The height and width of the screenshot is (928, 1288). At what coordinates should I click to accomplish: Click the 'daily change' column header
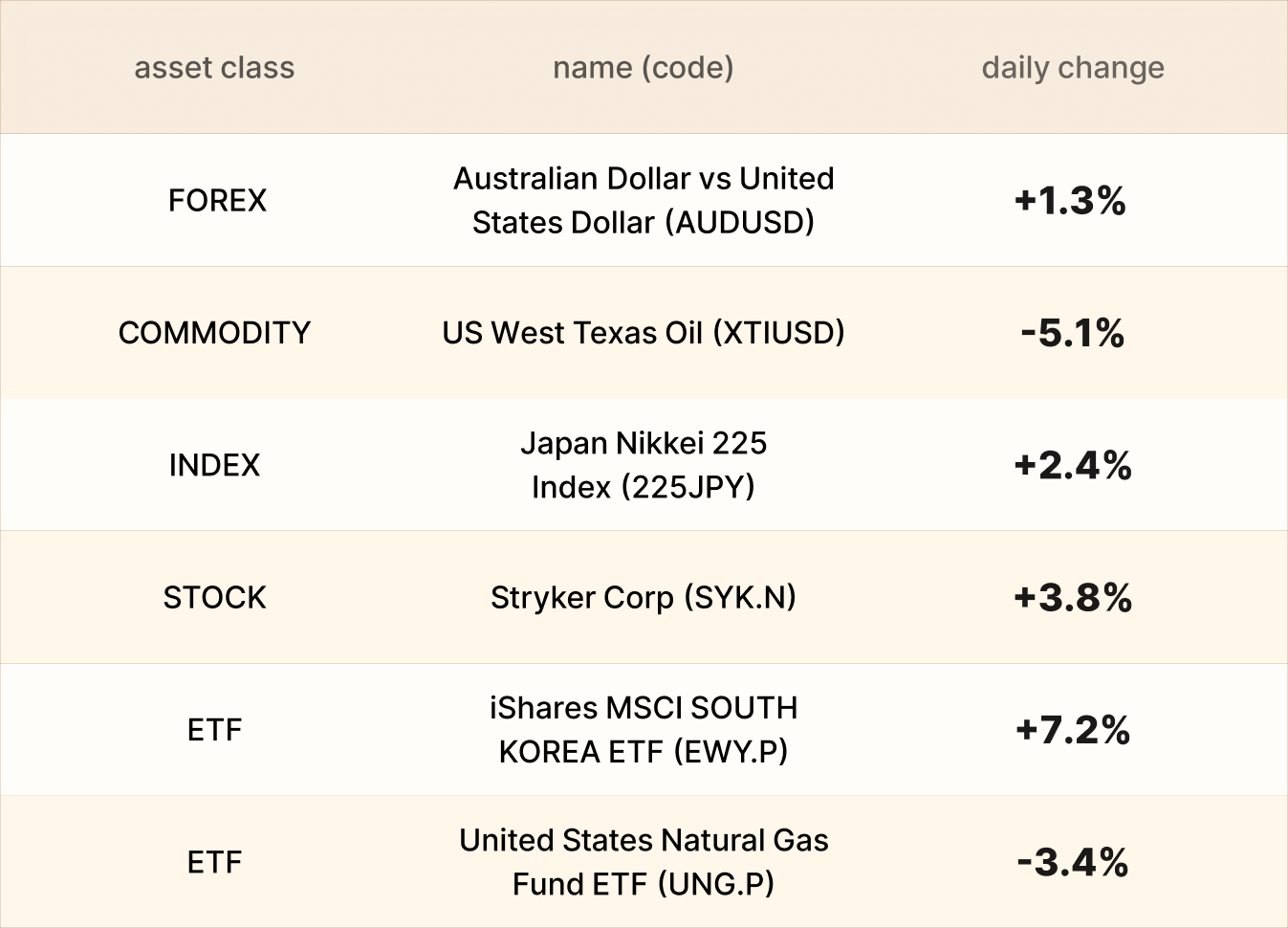click(x=1072, y=68)
